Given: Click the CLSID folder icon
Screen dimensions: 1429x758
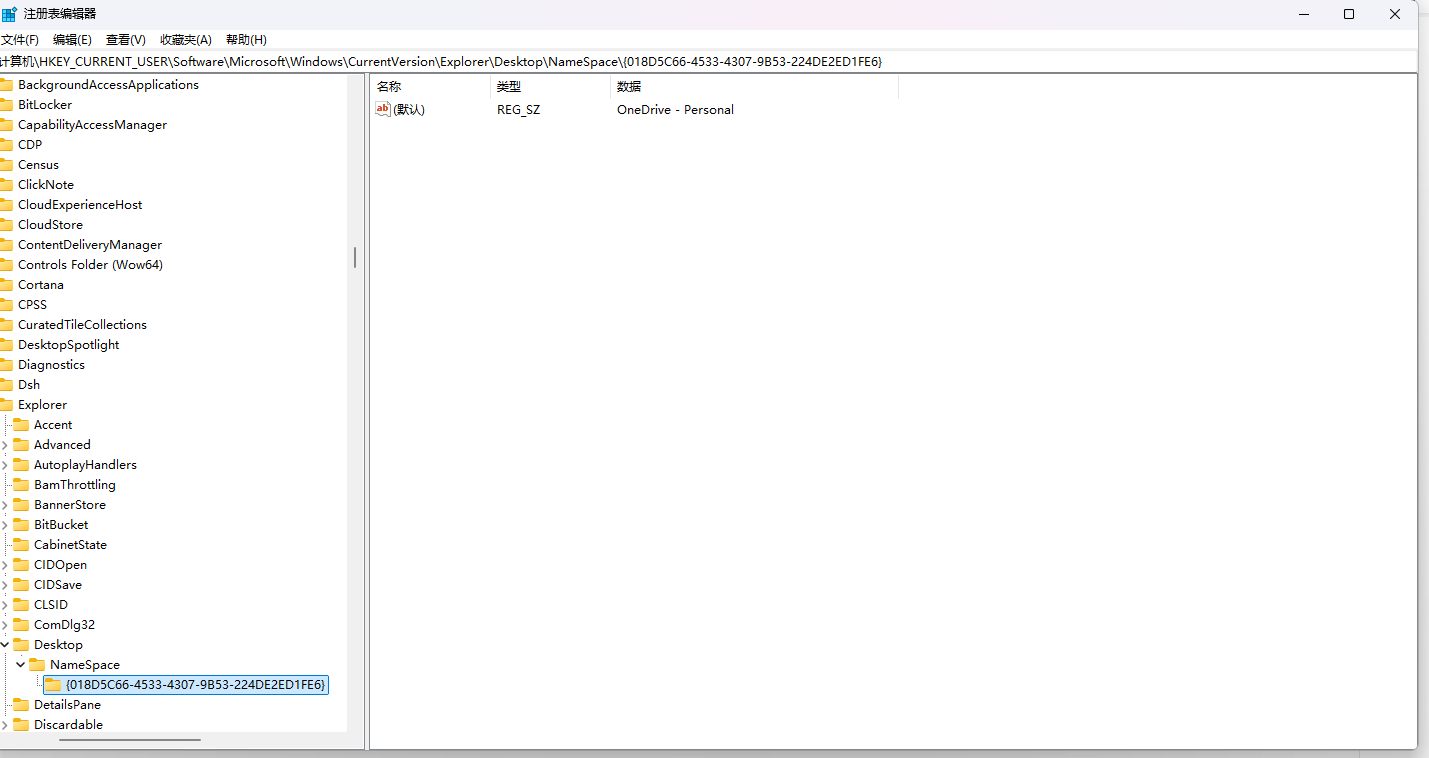Looking at the screenshot, I should click(x=21, y=605).
